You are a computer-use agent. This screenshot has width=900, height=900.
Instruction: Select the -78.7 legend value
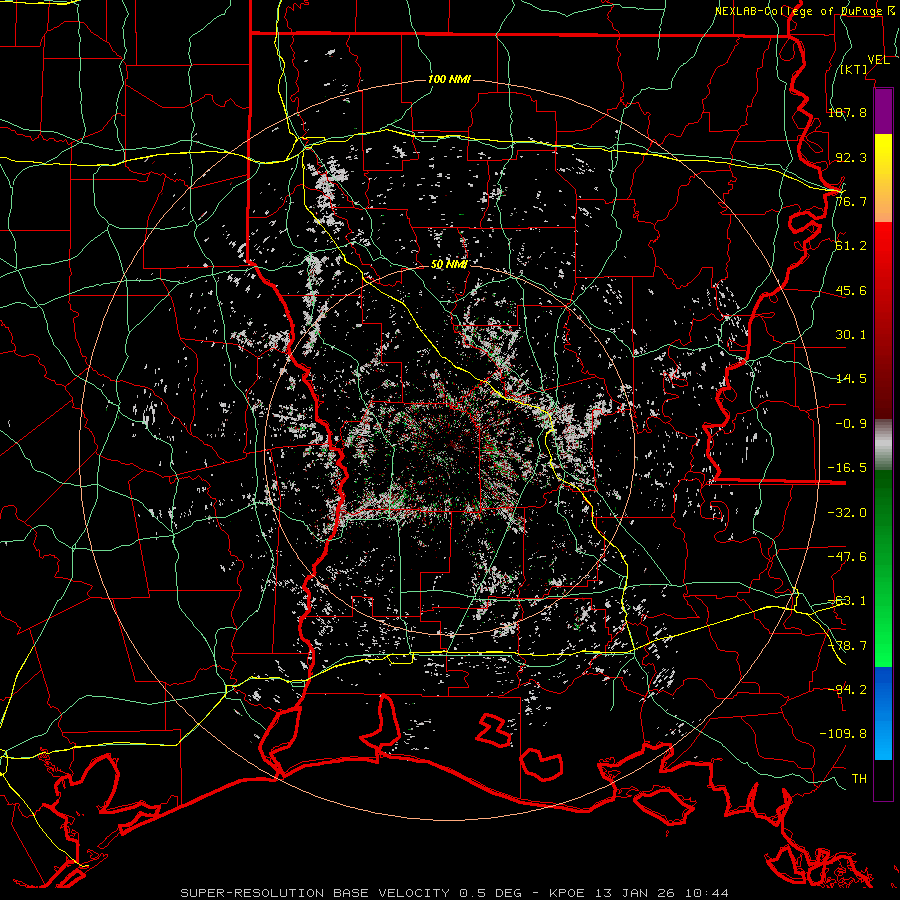[847, 646]
